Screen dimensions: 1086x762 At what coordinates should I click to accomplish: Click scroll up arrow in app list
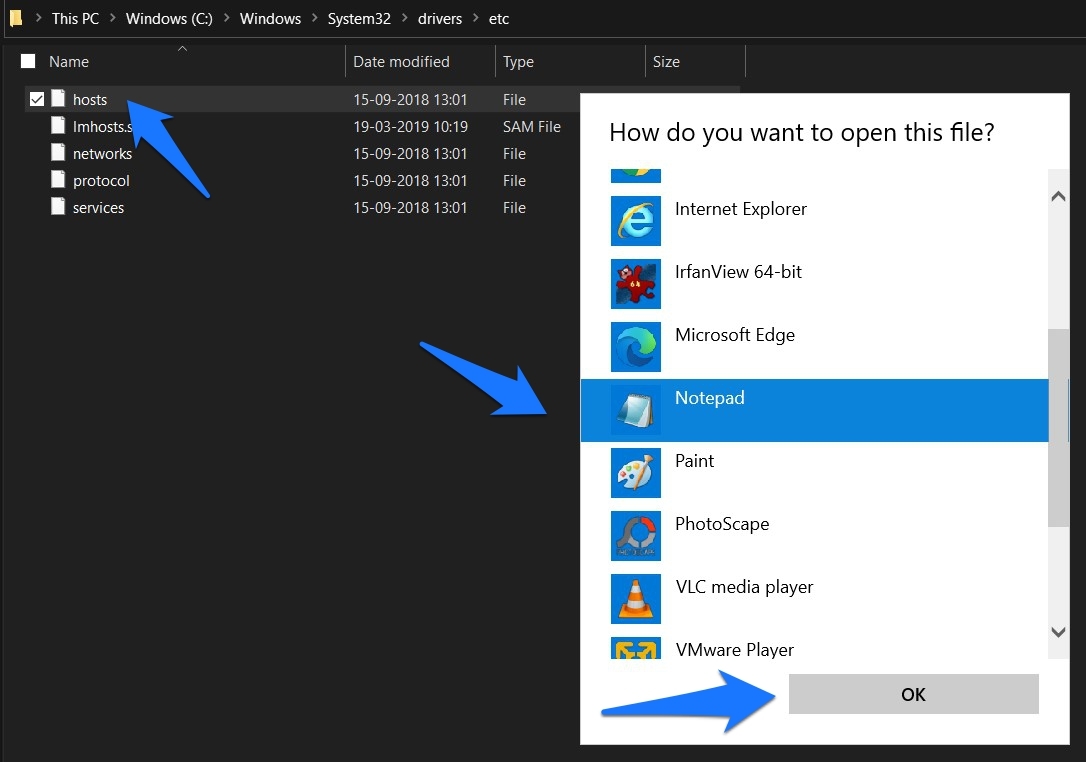(x=1058, y=196)
